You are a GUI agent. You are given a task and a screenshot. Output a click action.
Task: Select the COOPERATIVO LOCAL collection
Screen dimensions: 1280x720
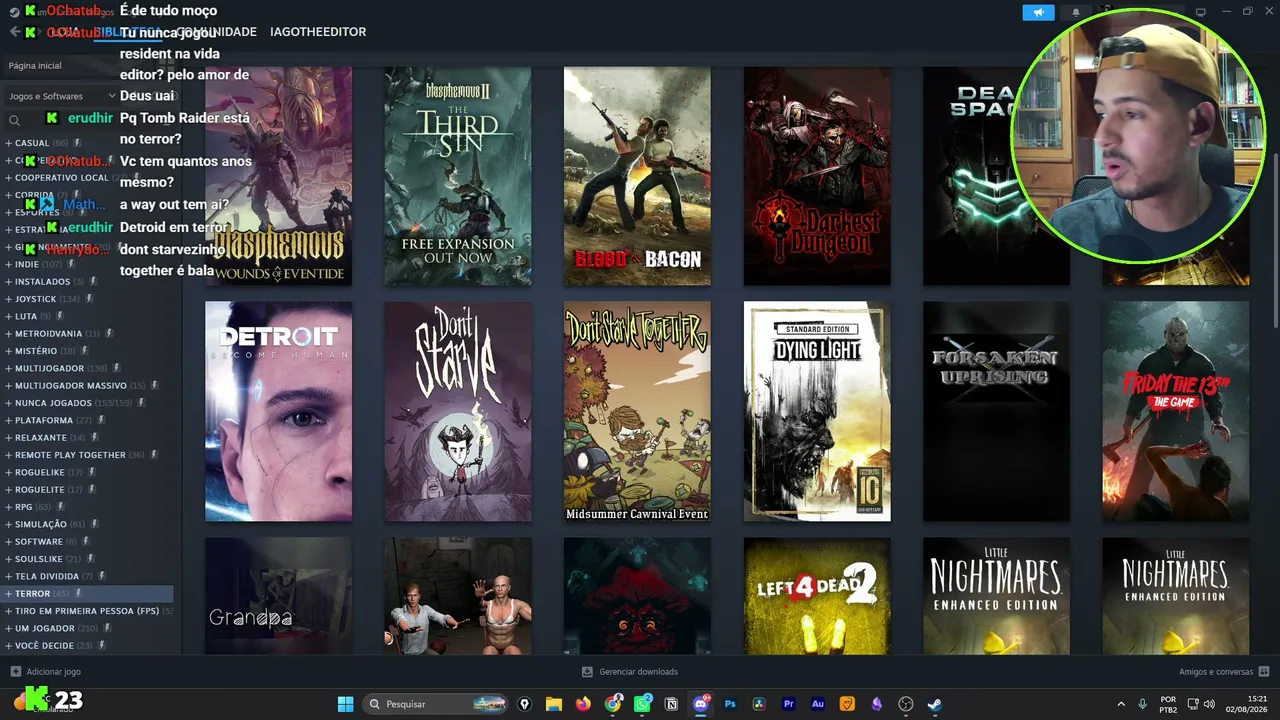88,178
